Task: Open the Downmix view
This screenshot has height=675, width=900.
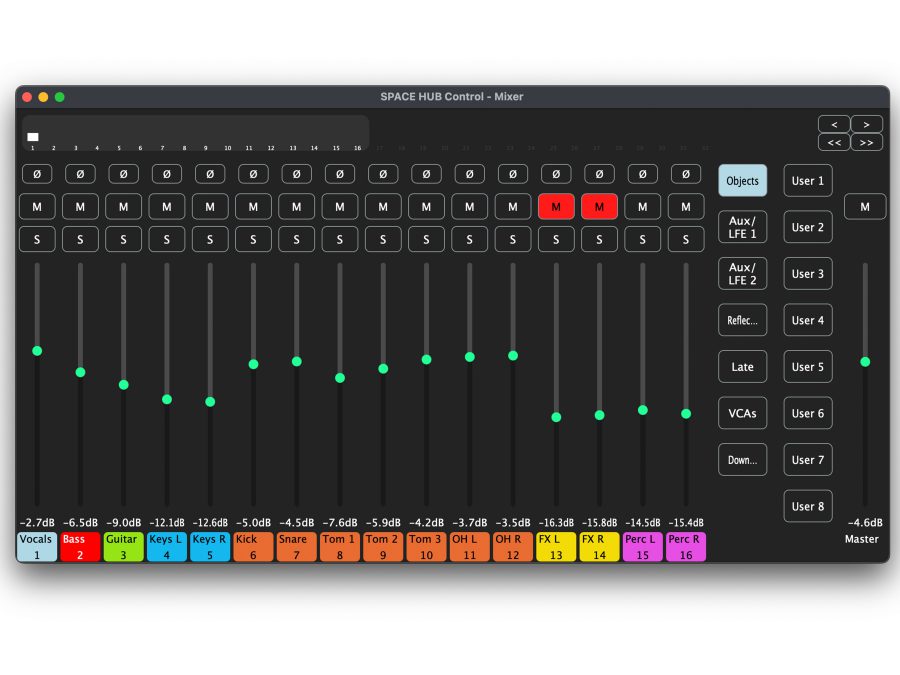Action: click(x=742, y=459)
